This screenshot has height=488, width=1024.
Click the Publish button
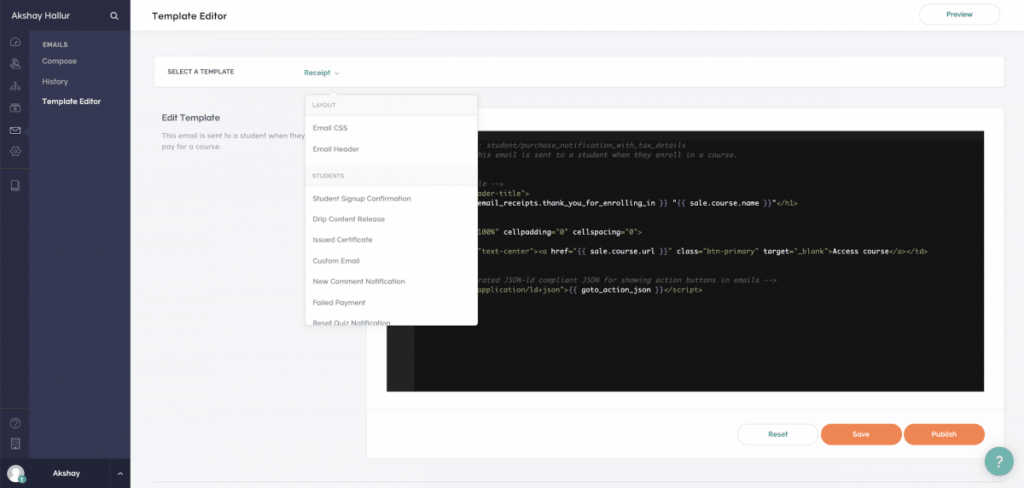point(944,434)
